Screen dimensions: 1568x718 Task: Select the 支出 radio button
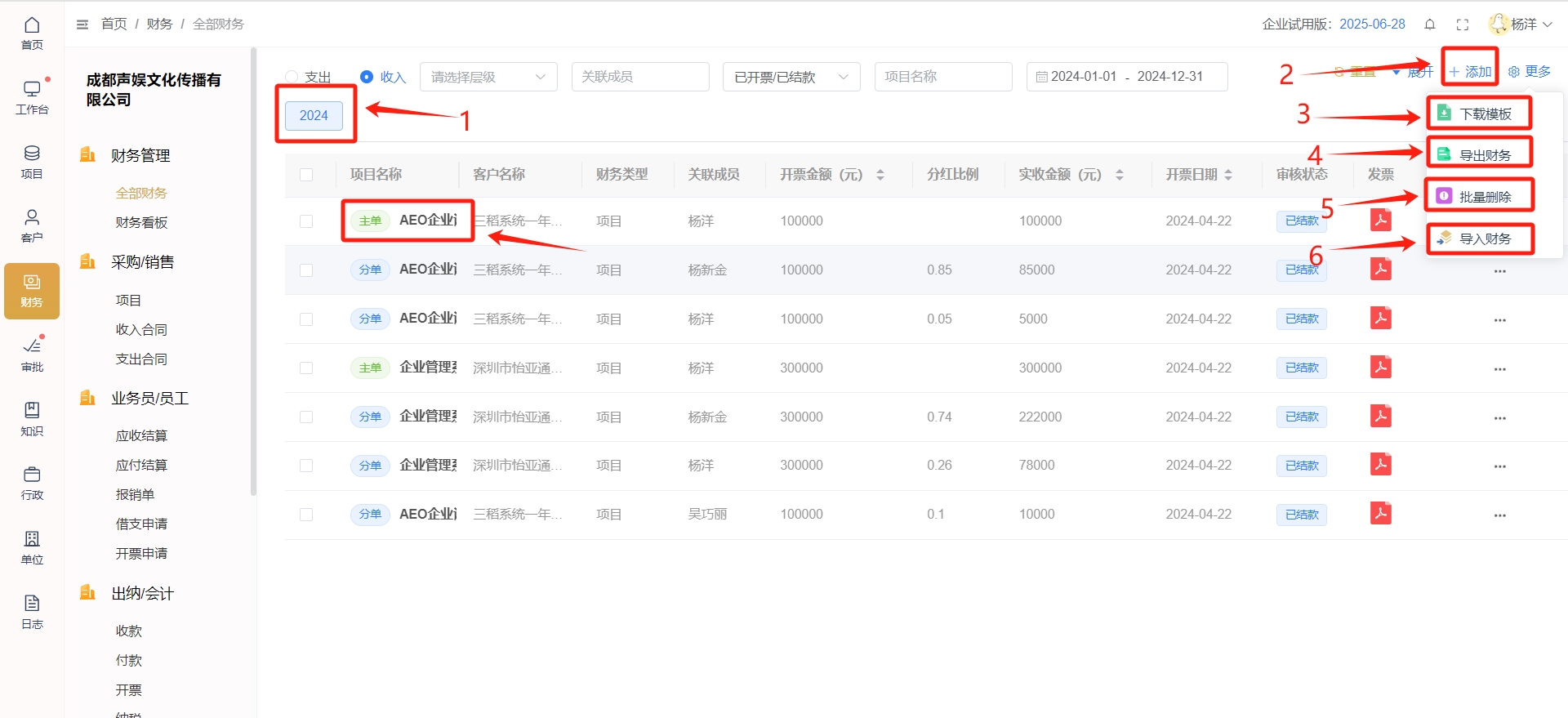pos(292,77)
